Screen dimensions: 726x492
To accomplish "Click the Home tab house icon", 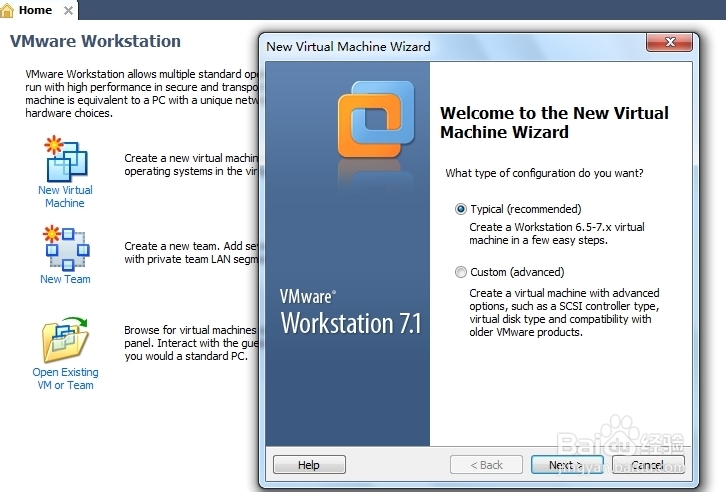I will (7, 10).
